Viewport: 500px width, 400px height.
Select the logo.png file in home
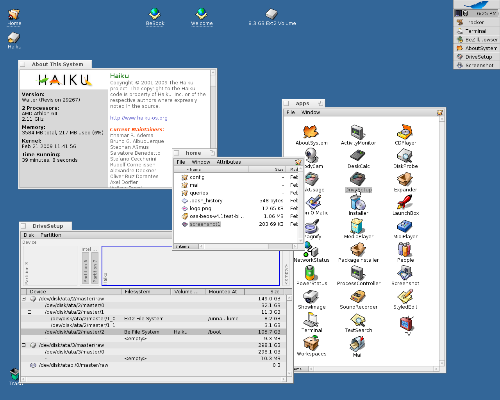click(x=200, y=208)
